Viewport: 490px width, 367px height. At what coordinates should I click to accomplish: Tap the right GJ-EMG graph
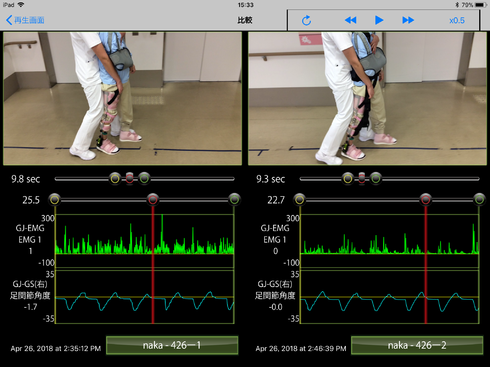389,241
